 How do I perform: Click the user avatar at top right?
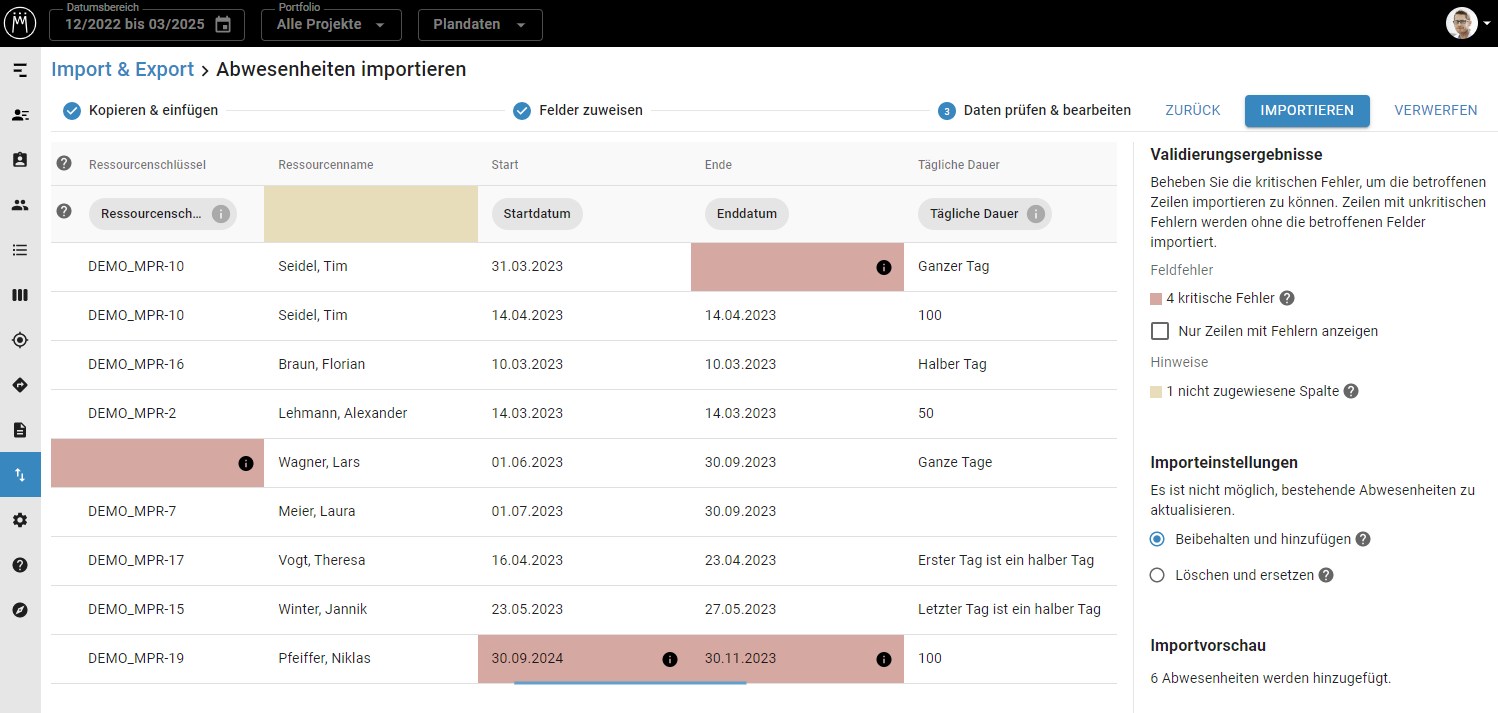click(1461, 23)
